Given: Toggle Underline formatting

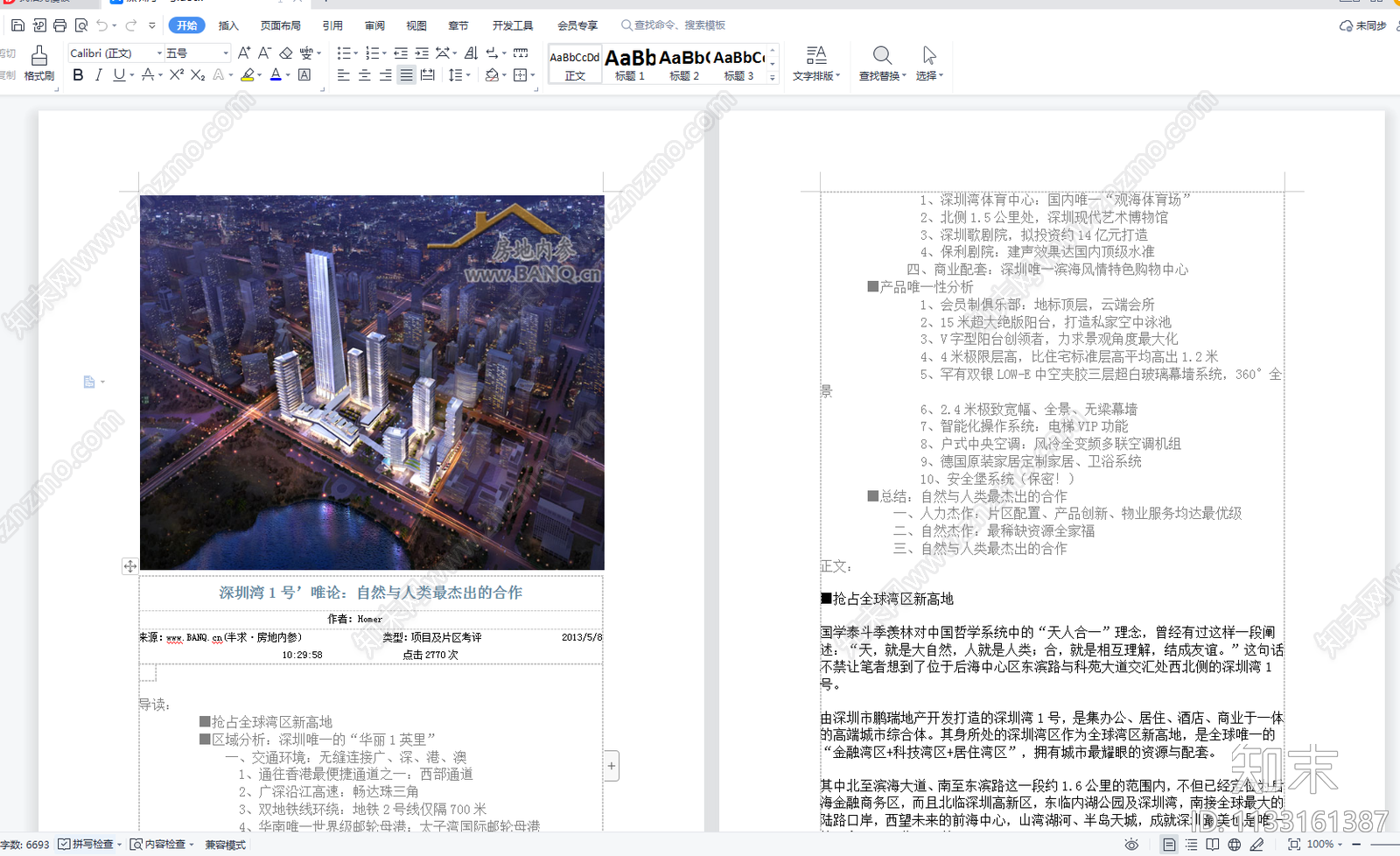Looking at the screenshot, I should click(x=119, y=75).
